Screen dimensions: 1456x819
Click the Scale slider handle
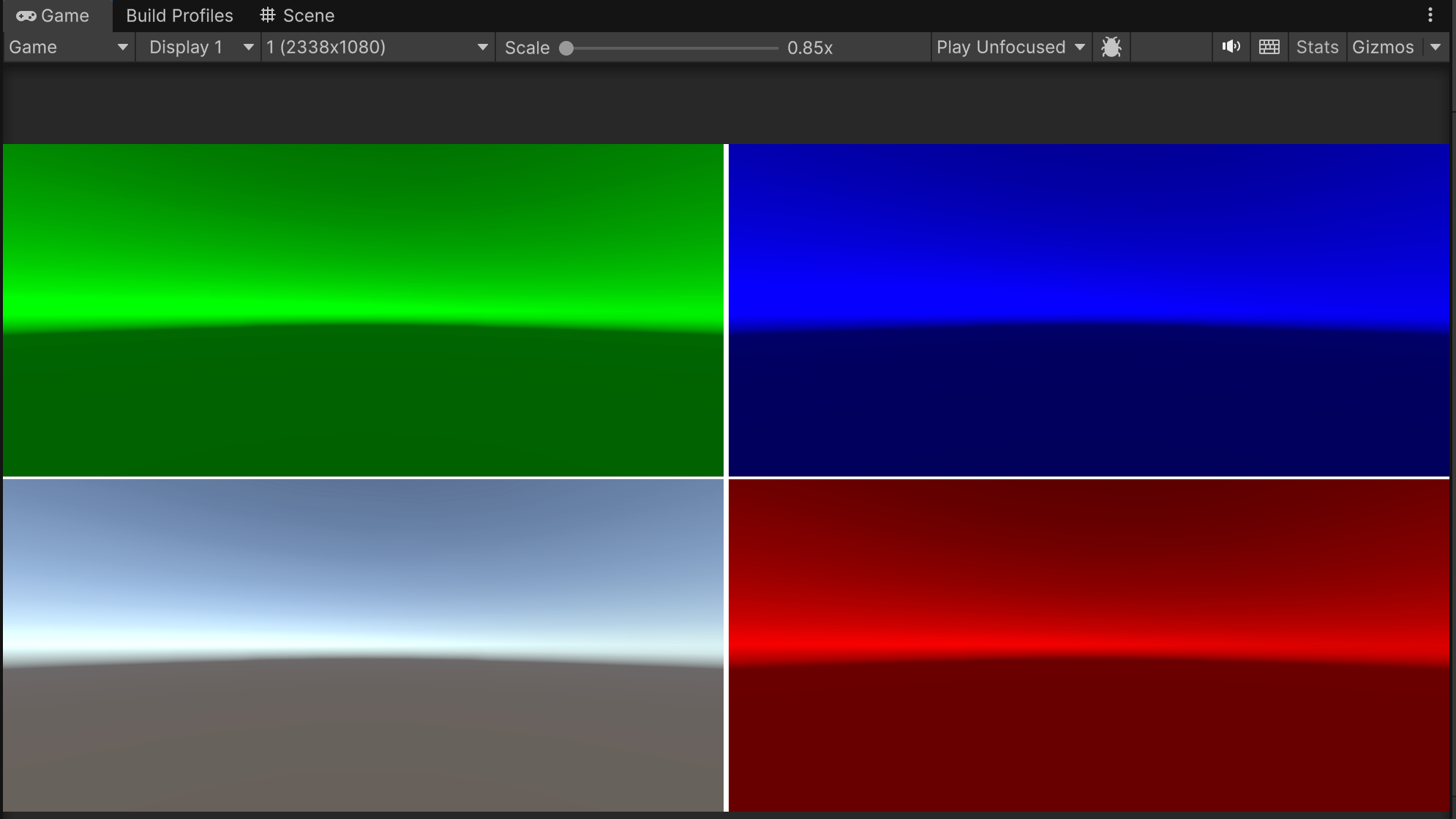click(x=566, y=48)
